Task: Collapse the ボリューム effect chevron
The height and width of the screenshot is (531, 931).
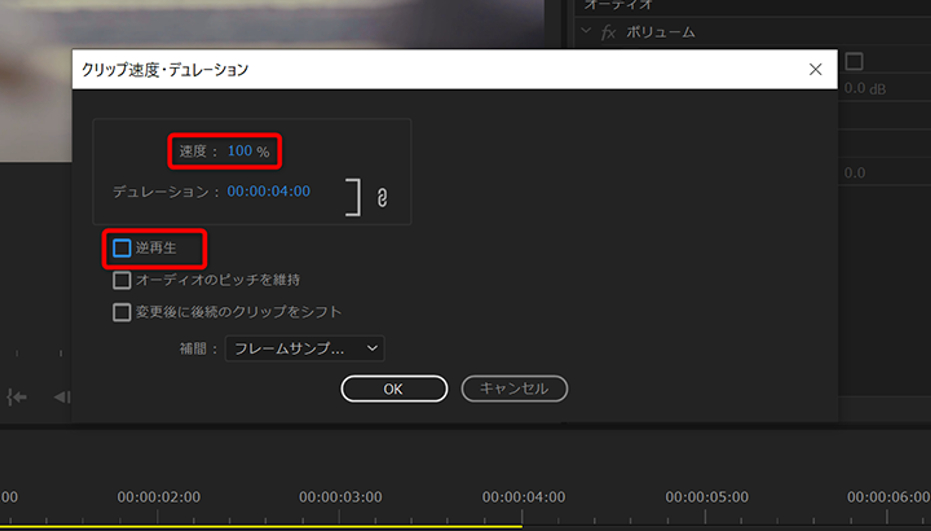Action: (x=586, y=30)
